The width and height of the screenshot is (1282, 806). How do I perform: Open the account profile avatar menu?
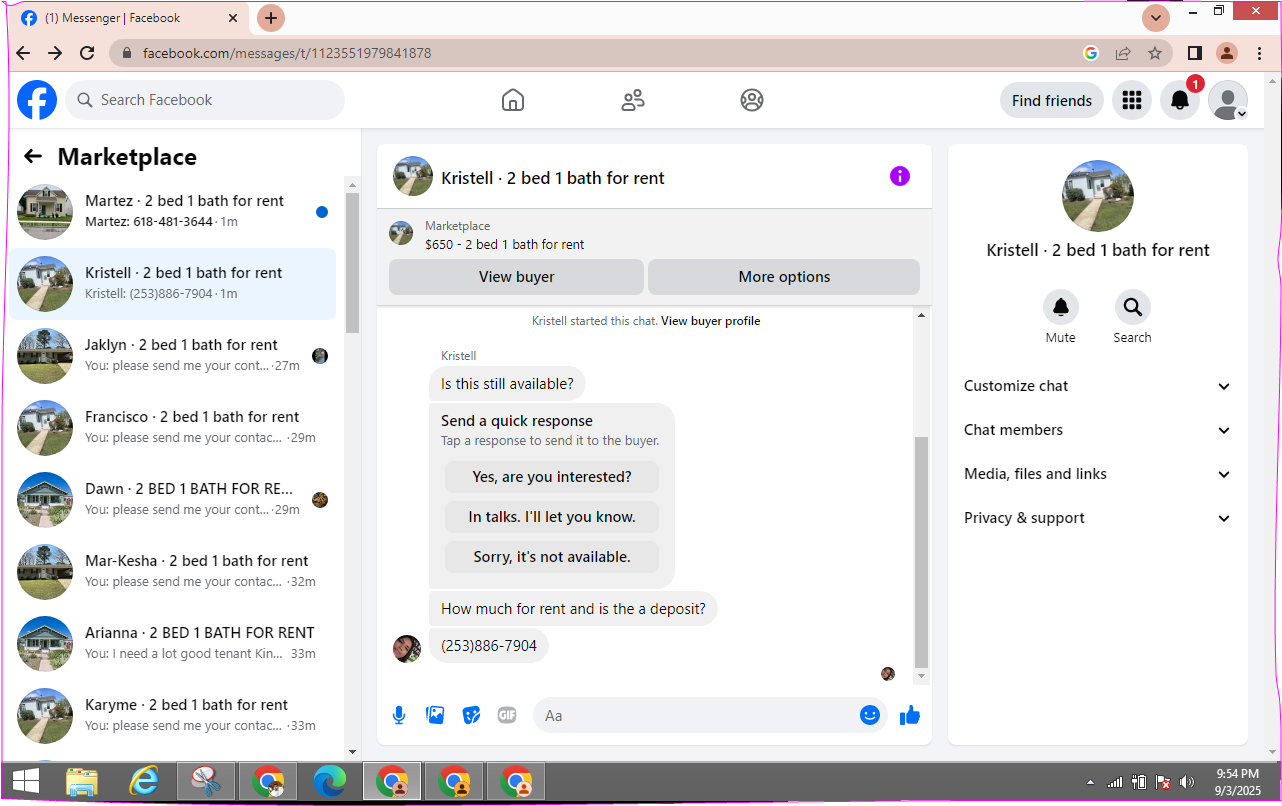click(x=1228, y=100)
